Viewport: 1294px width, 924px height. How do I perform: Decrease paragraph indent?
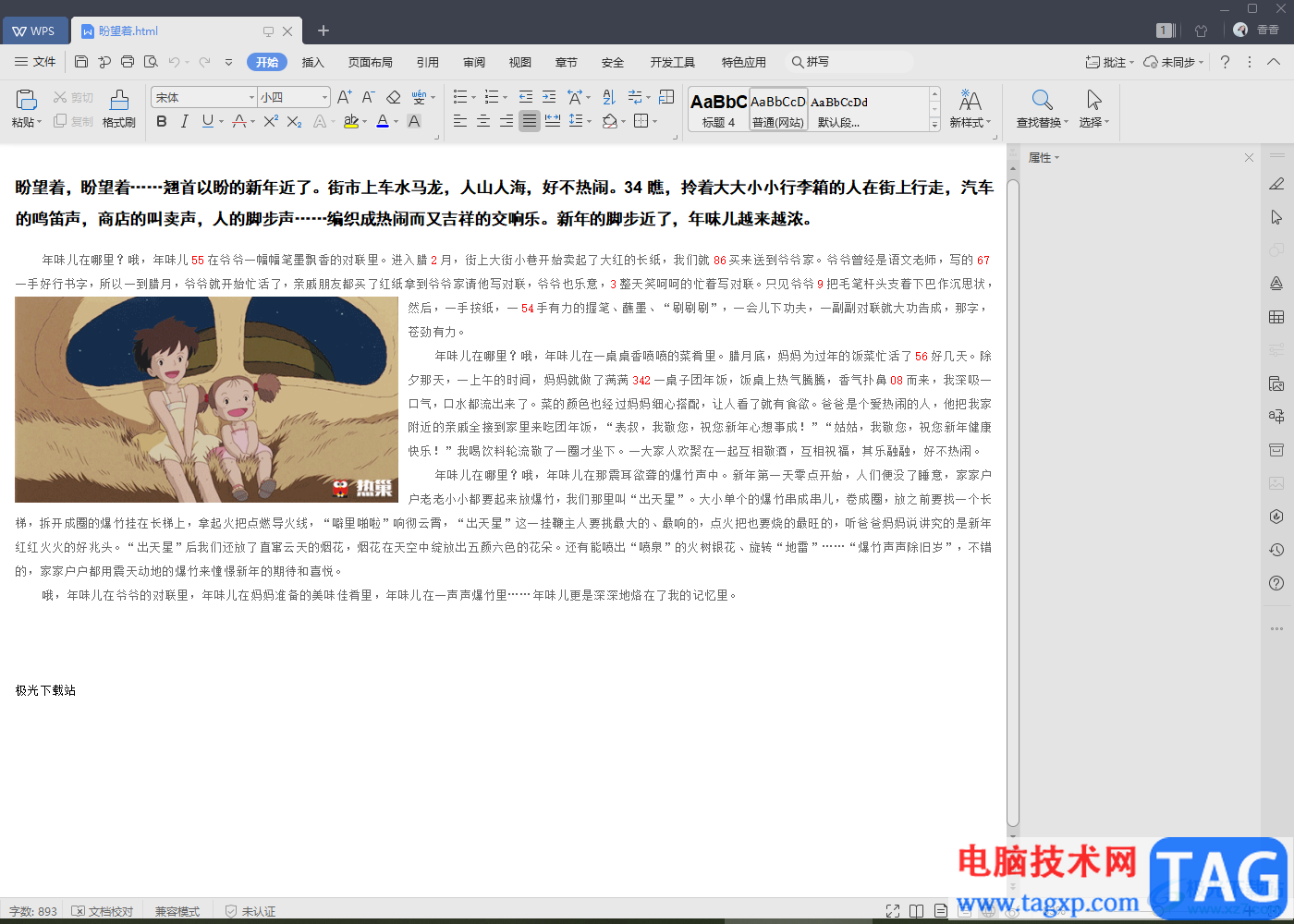(x=526, y=97)
